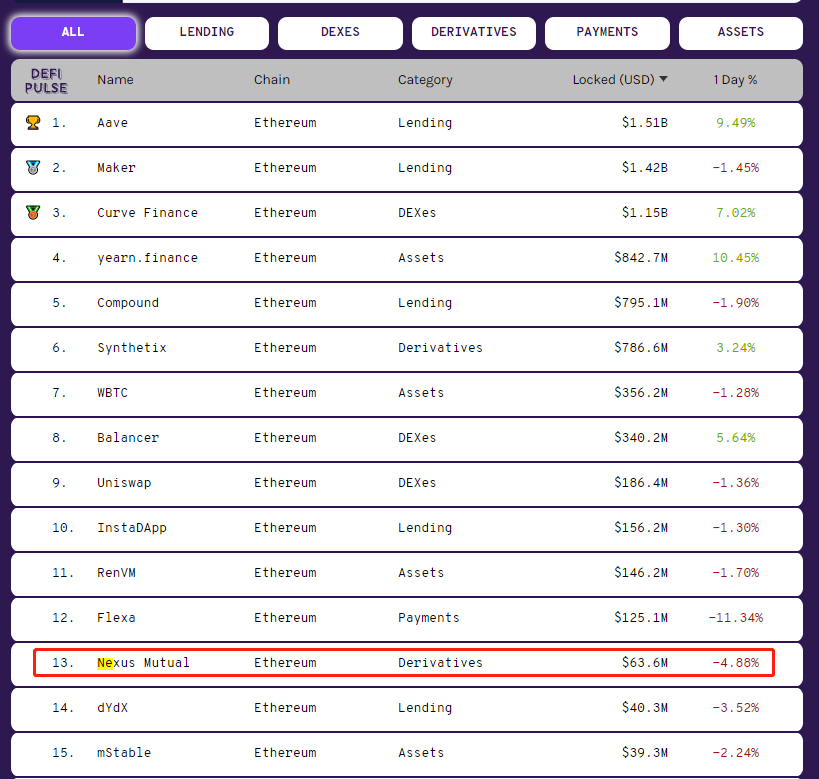
Task: Click the Uniswap name link
Action: click(124, 483)
